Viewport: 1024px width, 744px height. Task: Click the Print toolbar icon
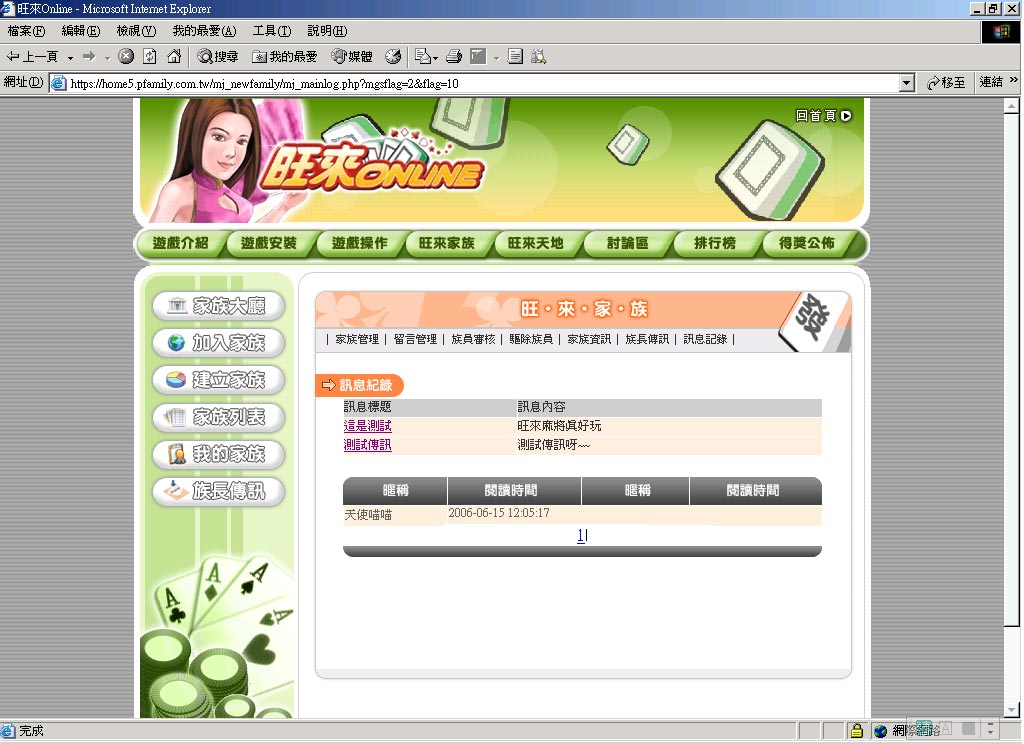click(453, 57)
